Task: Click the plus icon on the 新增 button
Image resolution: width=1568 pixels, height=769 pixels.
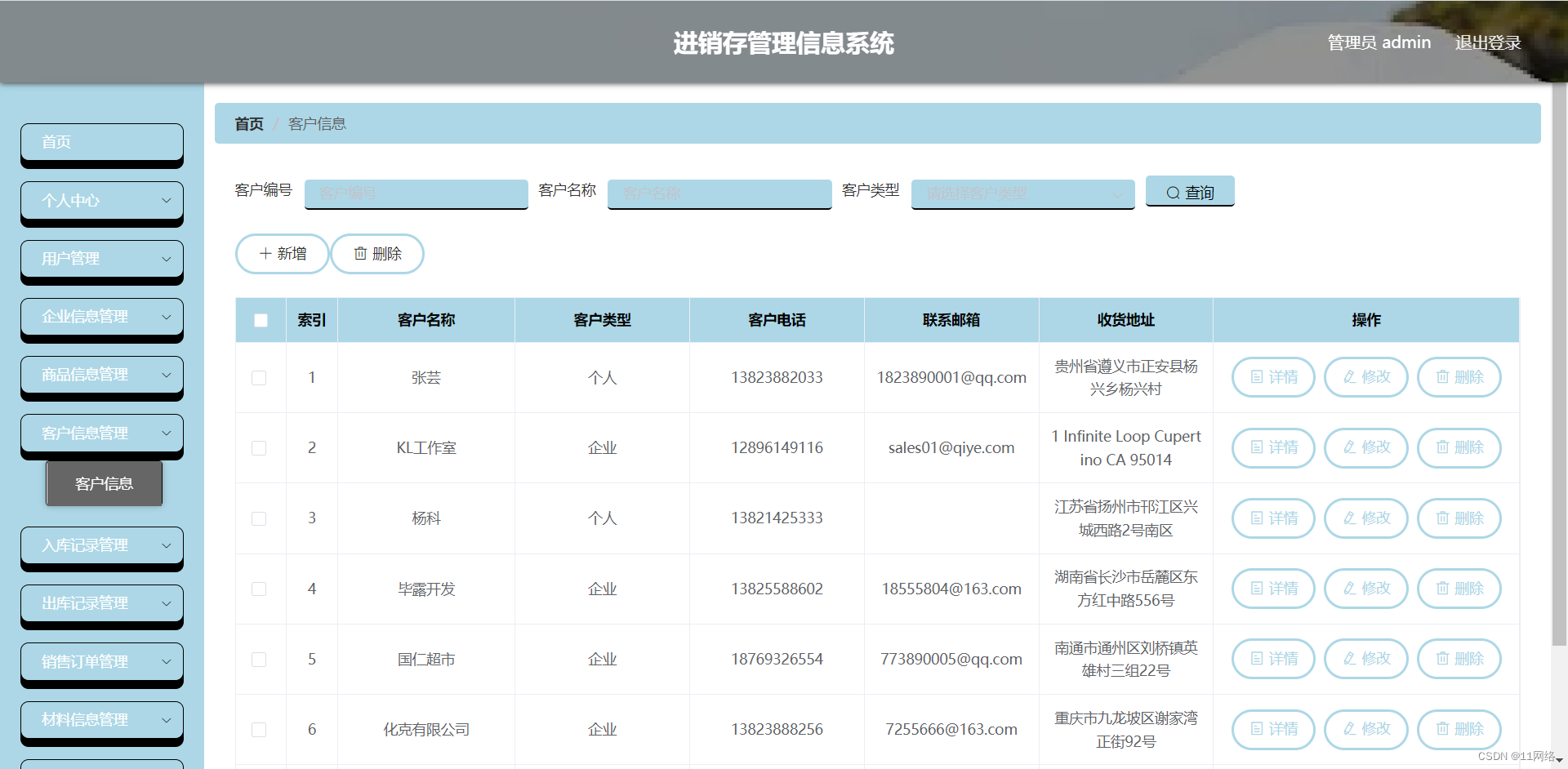Action: [265, 254]
